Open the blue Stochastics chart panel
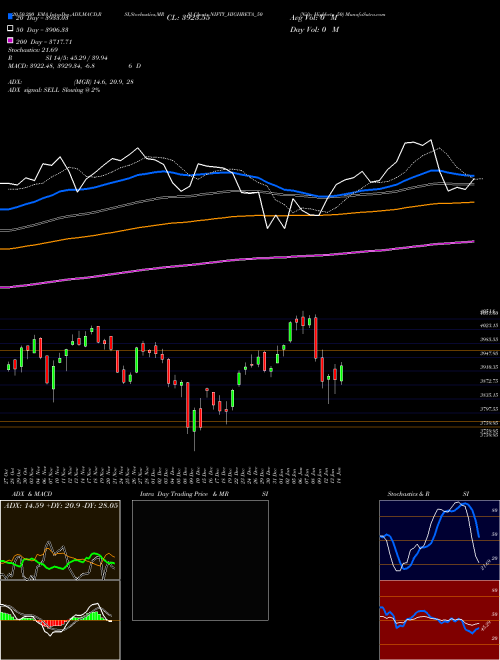This screenshot has height=660, width=500. [439, 540]
